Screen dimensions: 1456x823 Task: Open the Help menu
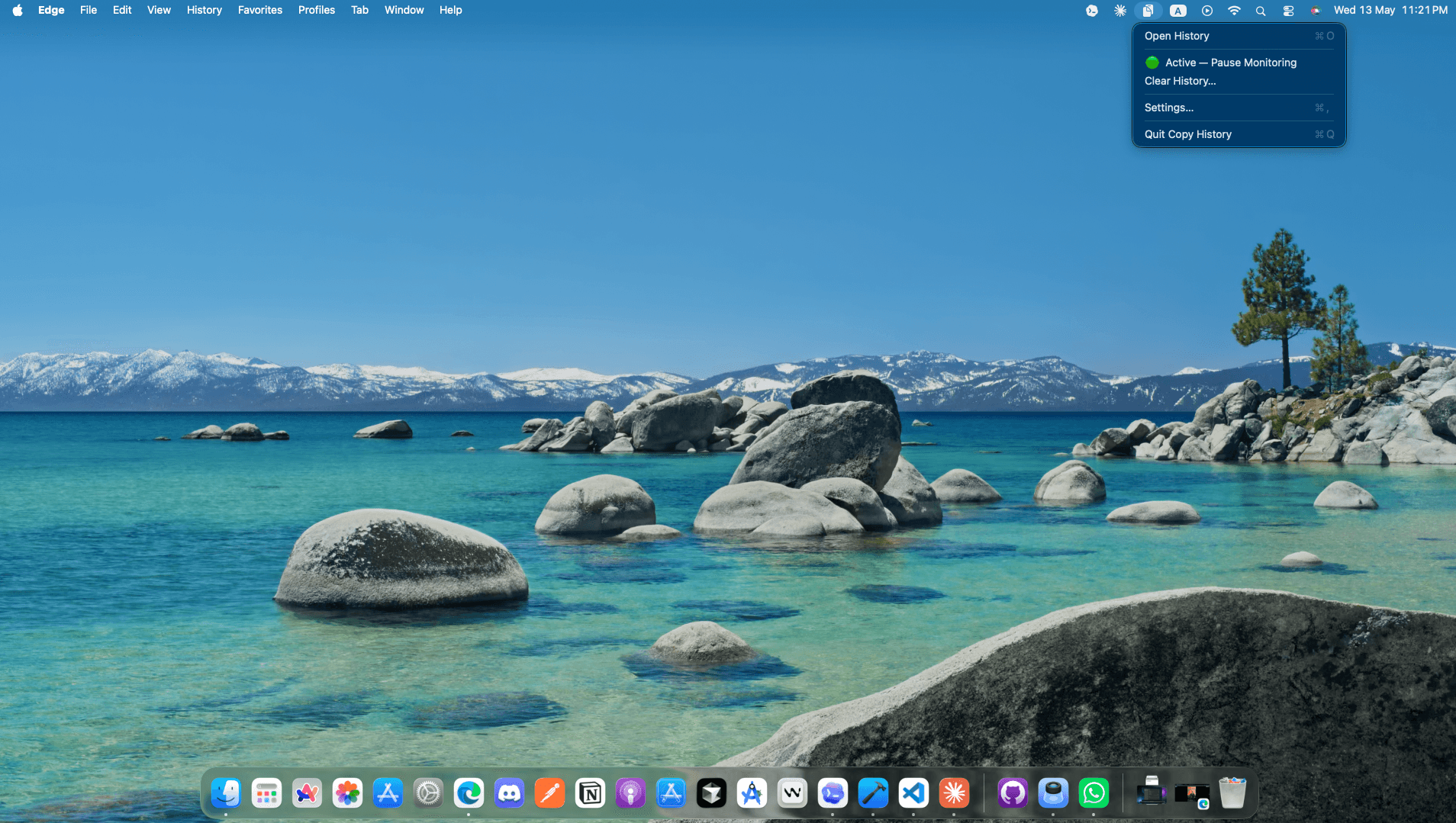pyautogui.click(x=451, y=10)
